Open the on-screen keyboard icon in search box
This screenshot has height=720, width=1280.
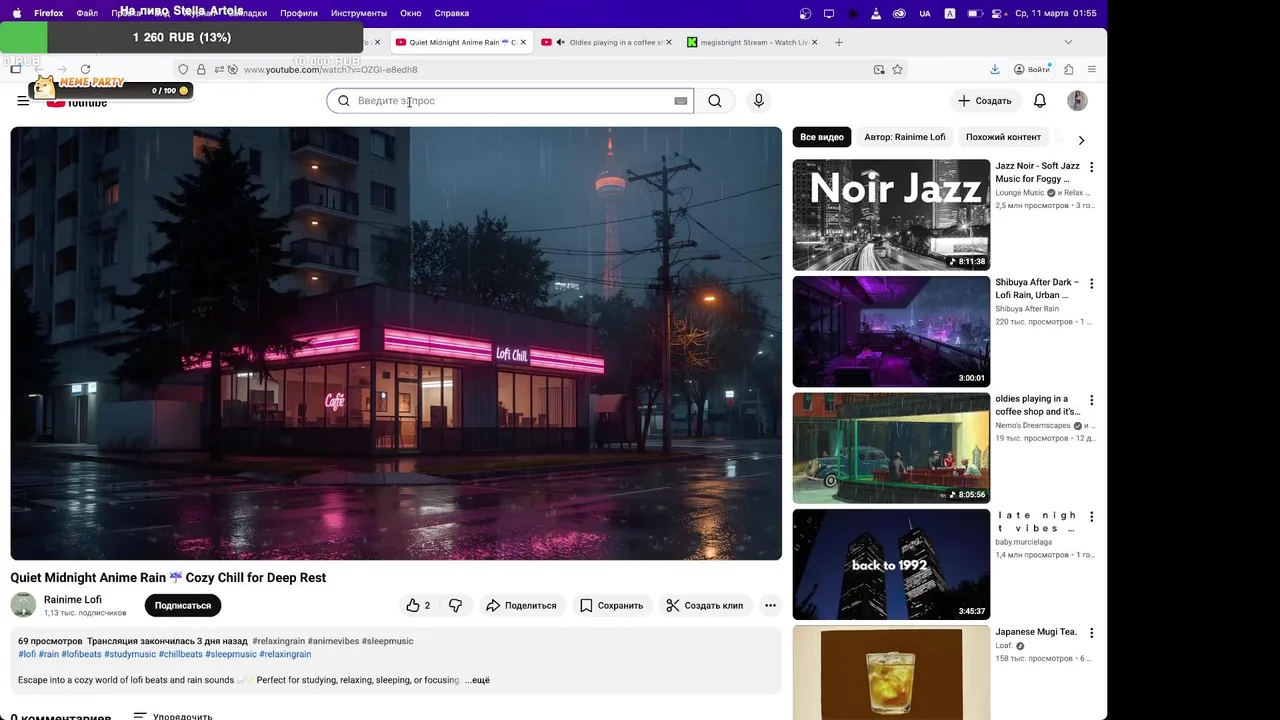681,100
